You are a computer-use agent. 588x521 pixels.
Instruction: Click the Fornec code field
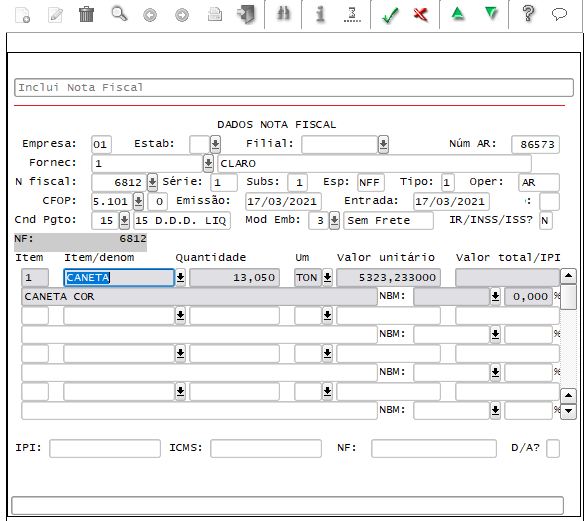click(x=147, y=164)
